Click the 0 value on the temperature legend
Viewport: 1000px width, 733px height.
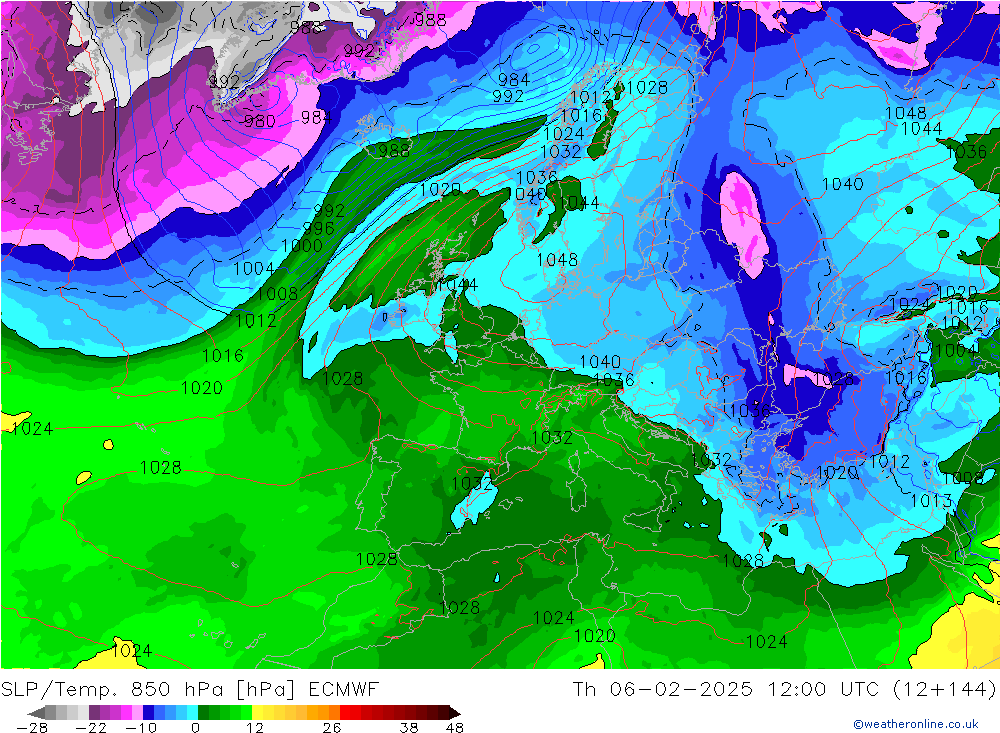[x=195, y=728]
